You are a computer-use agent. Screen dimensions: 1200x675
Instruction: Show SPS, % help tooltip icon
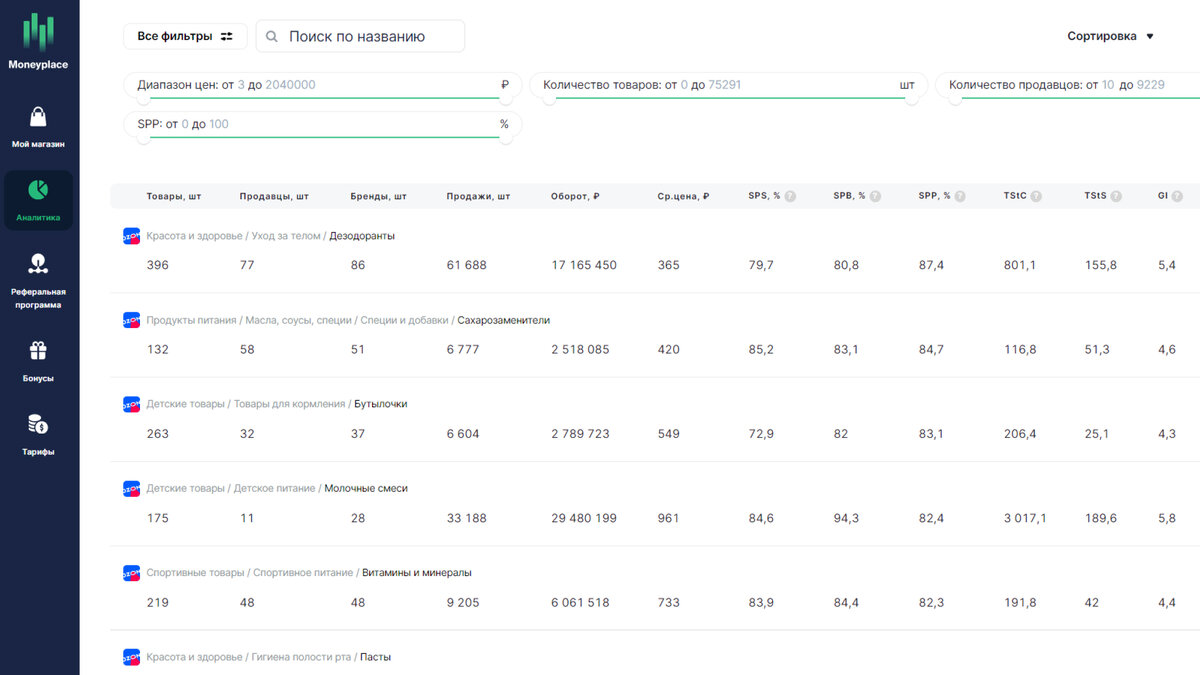(790, 196)
